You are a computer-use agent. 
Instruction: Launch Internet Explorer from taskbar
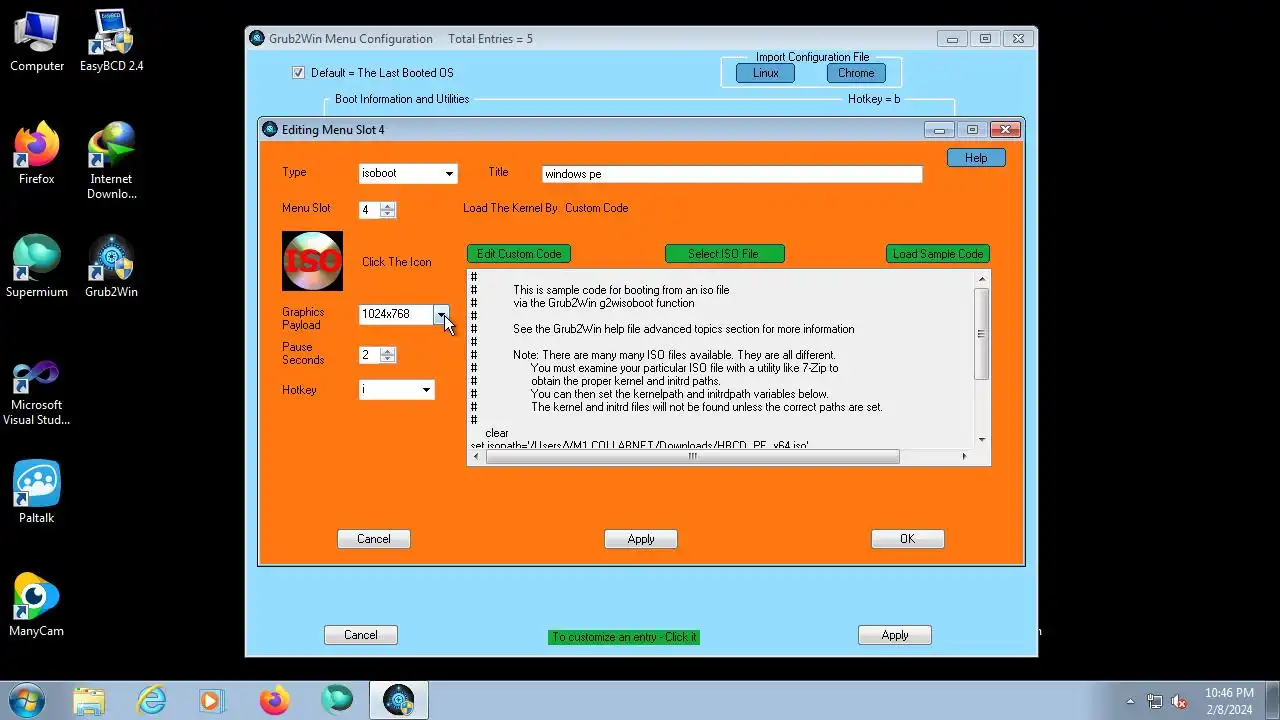[151, 701]
